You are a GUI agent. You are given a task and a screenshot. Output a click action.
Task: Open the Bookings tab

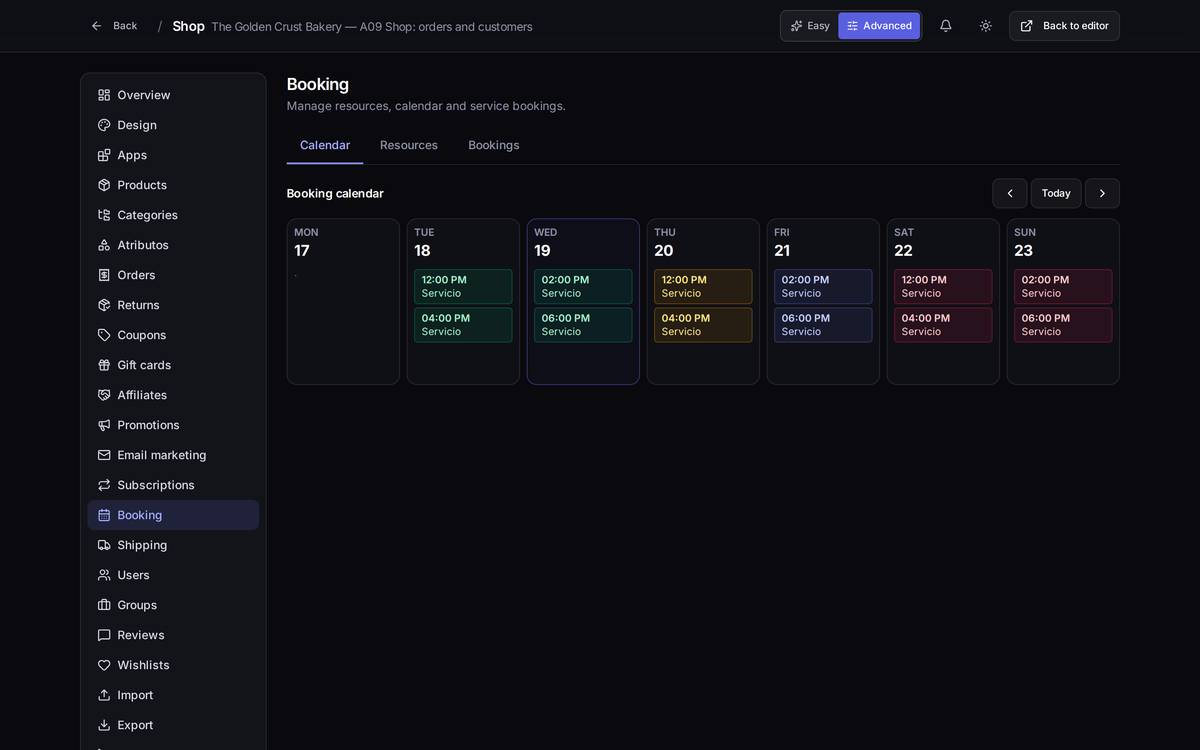pyautogui.click(x=494, y=145)
